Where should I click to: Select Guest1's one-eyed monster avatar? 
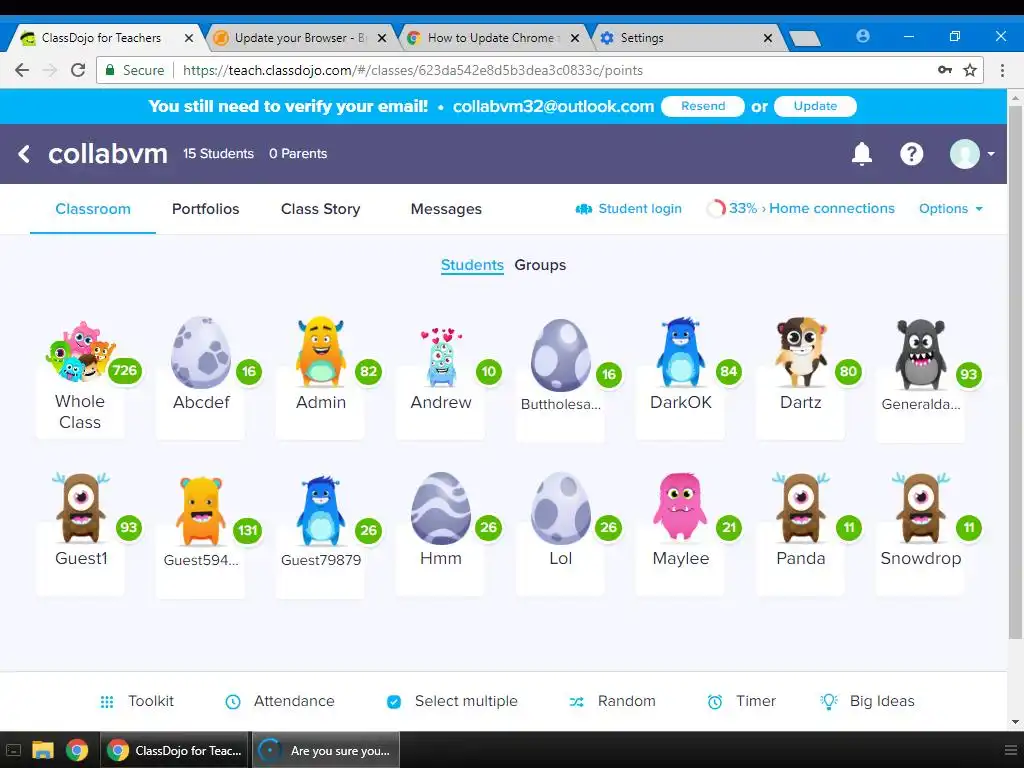point(80,508)
